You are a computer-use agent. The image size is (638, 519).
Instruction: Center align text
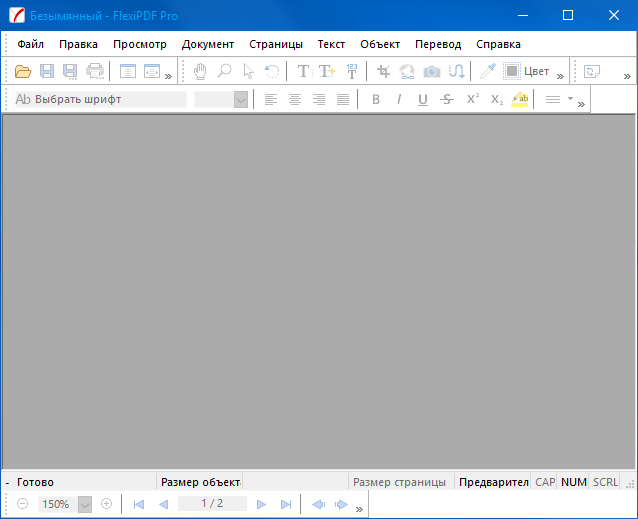[x=295, y=99]
